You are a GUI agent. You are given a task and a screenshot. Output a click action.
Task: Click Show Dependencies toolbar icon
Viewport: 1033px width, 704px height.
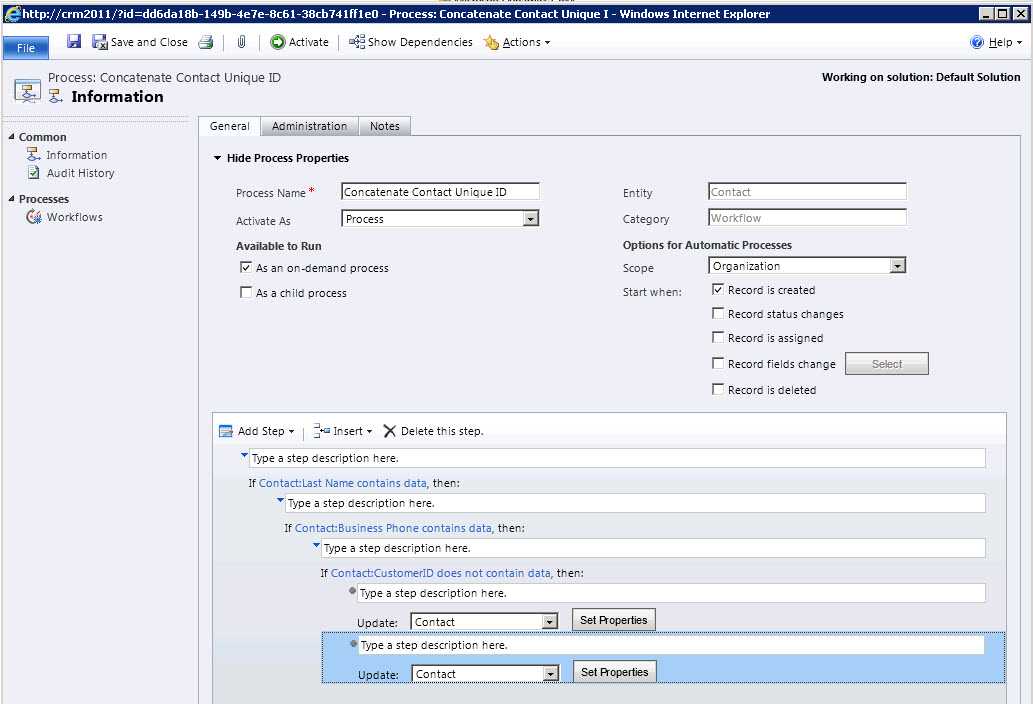(357, 42)
